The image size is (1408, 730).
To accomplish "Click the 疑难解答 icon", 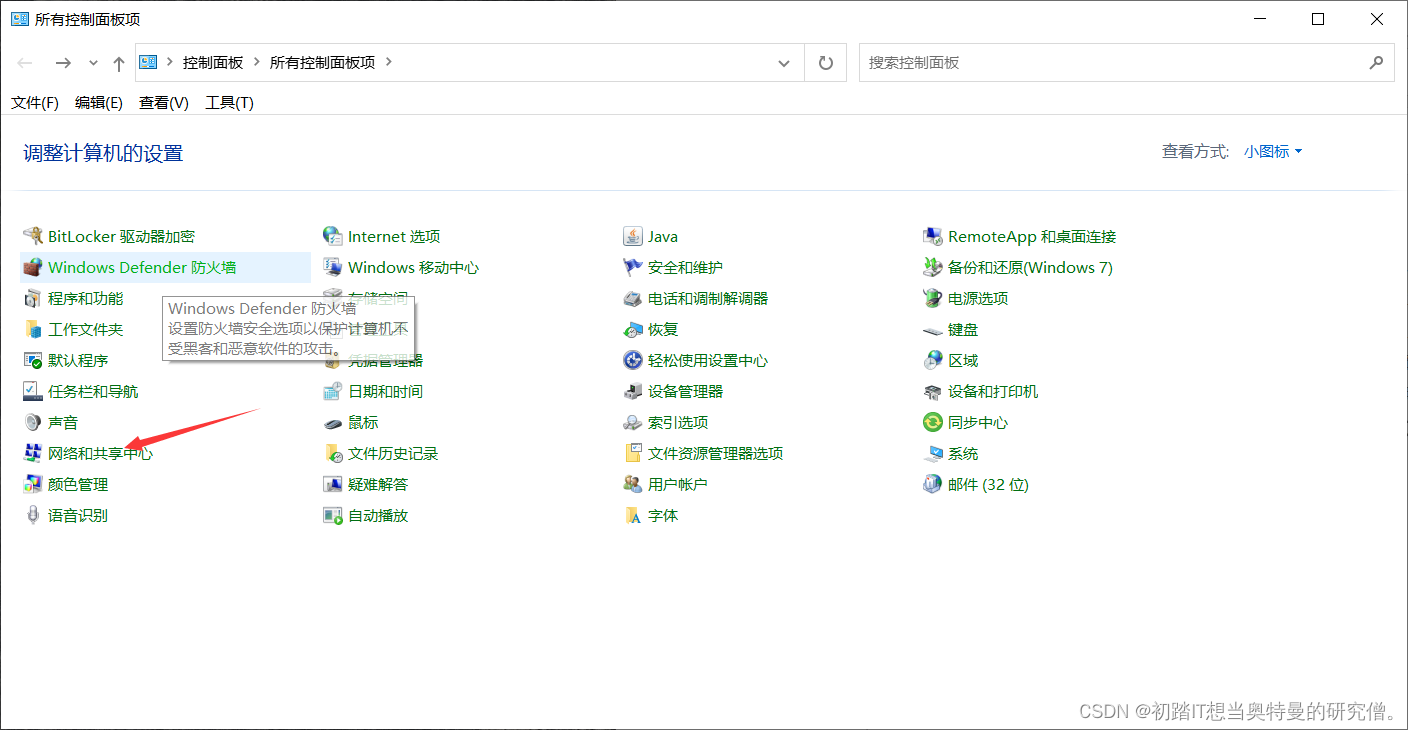I will pyautogui.click(x=333, y=485).
